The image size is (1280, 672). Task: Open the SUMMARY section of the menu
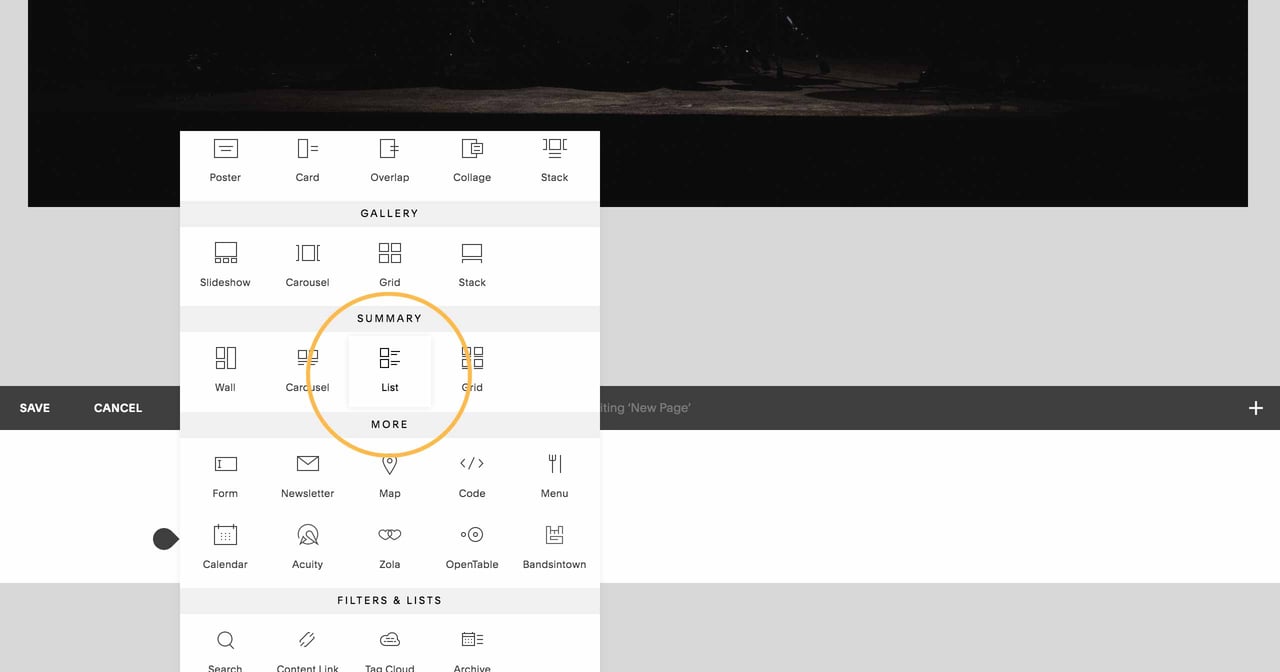pos(389,318)
